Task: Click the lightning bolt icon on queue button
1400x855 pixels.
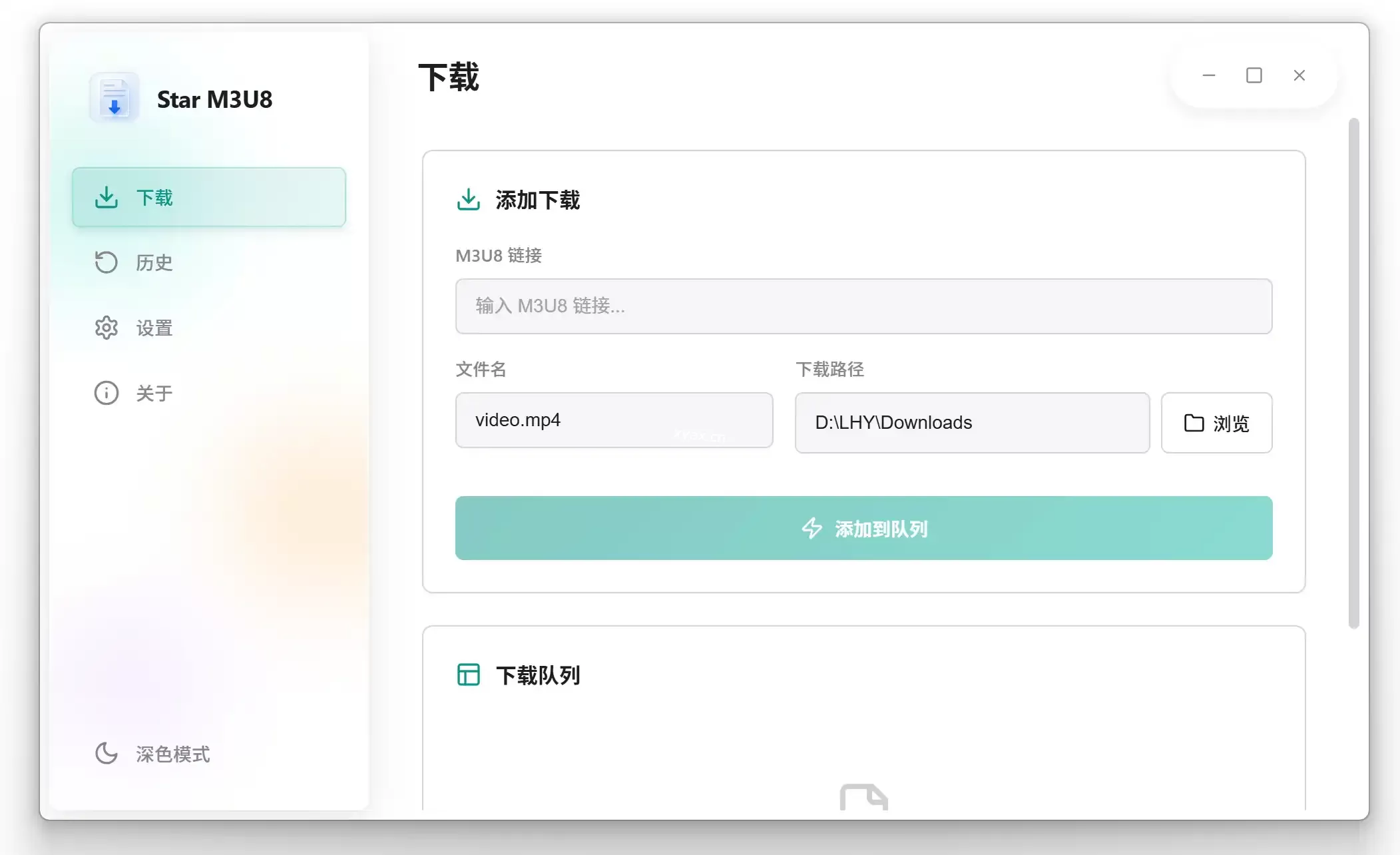Action: point(812,528)
